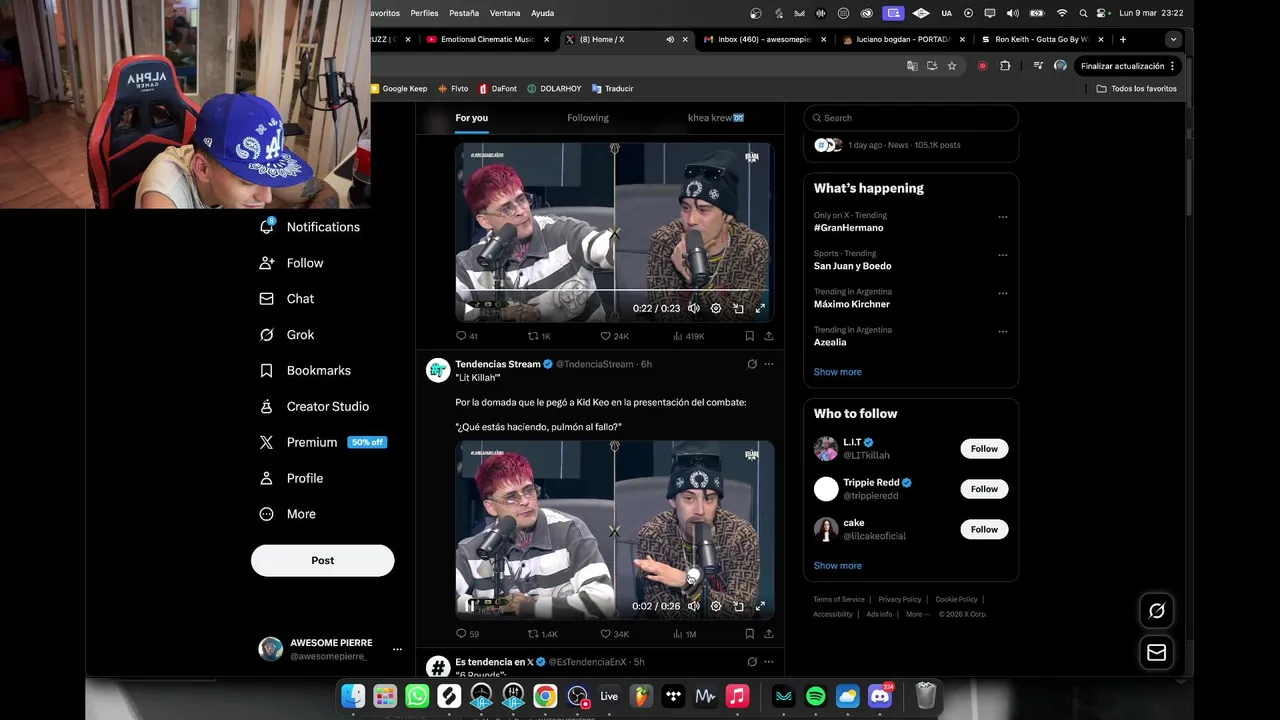Like the post with 24K likes
The image size is (1280, 720).
click(x=615, y=336)
